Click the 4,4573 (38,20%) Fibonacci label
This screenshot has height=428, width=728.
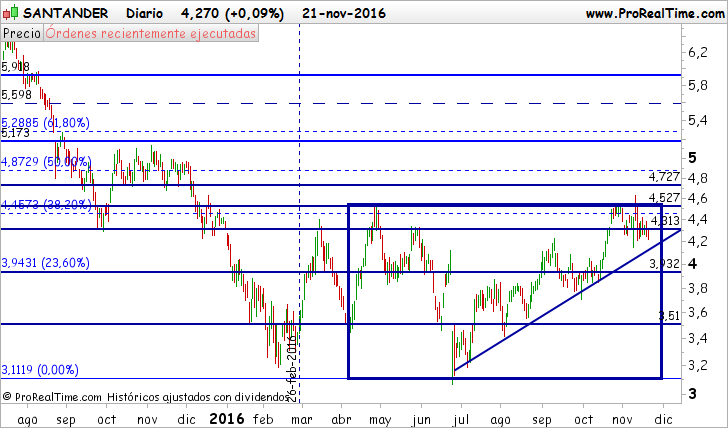coord(46,205)
